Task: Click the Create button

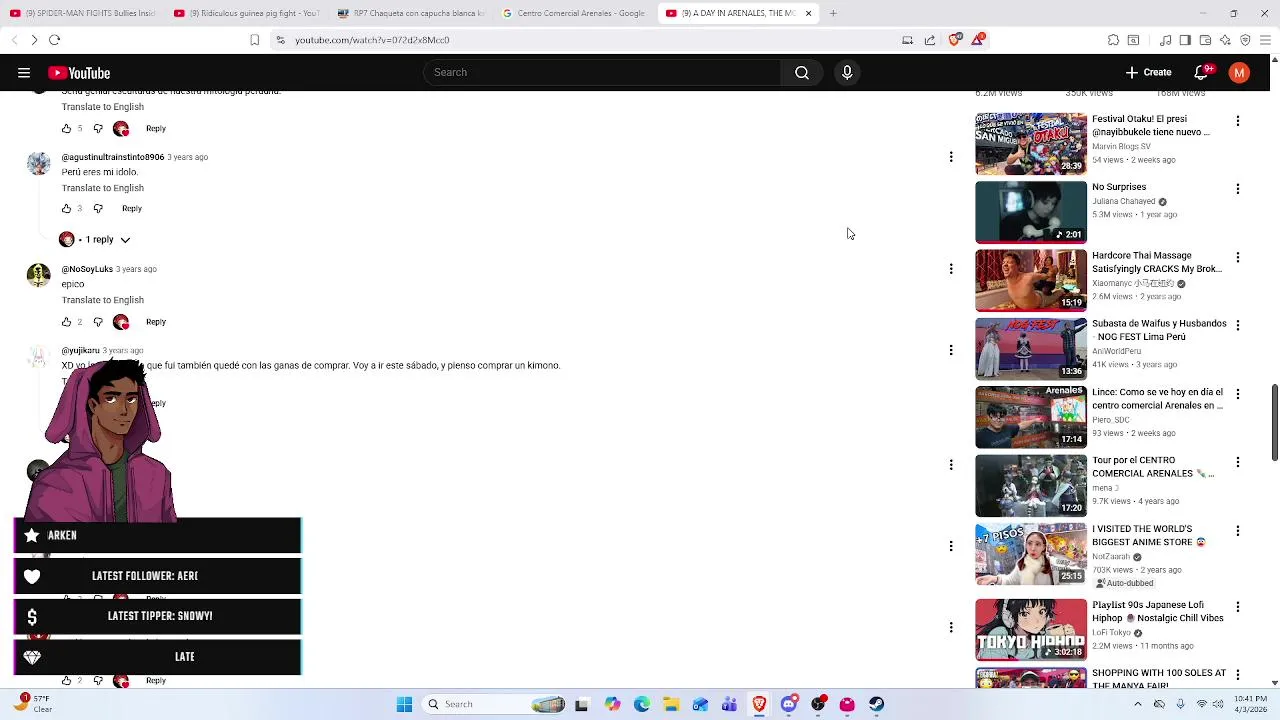Action: [x=1148, y=73]
